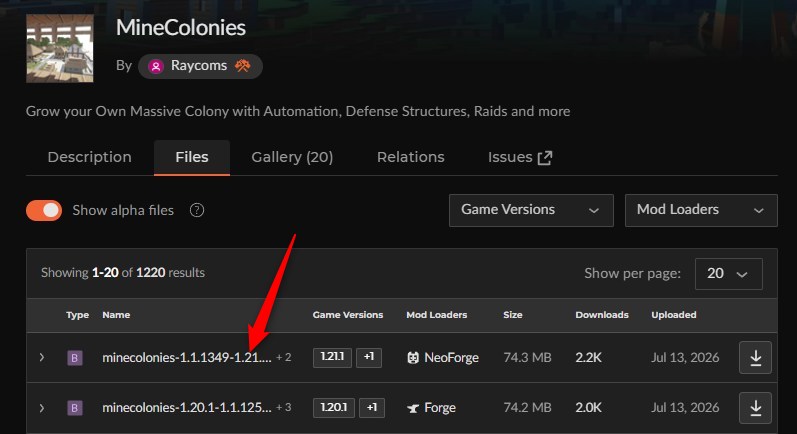Click the Size column header
Viewport: 797px width, 434px height.
[x=513, y=315]
